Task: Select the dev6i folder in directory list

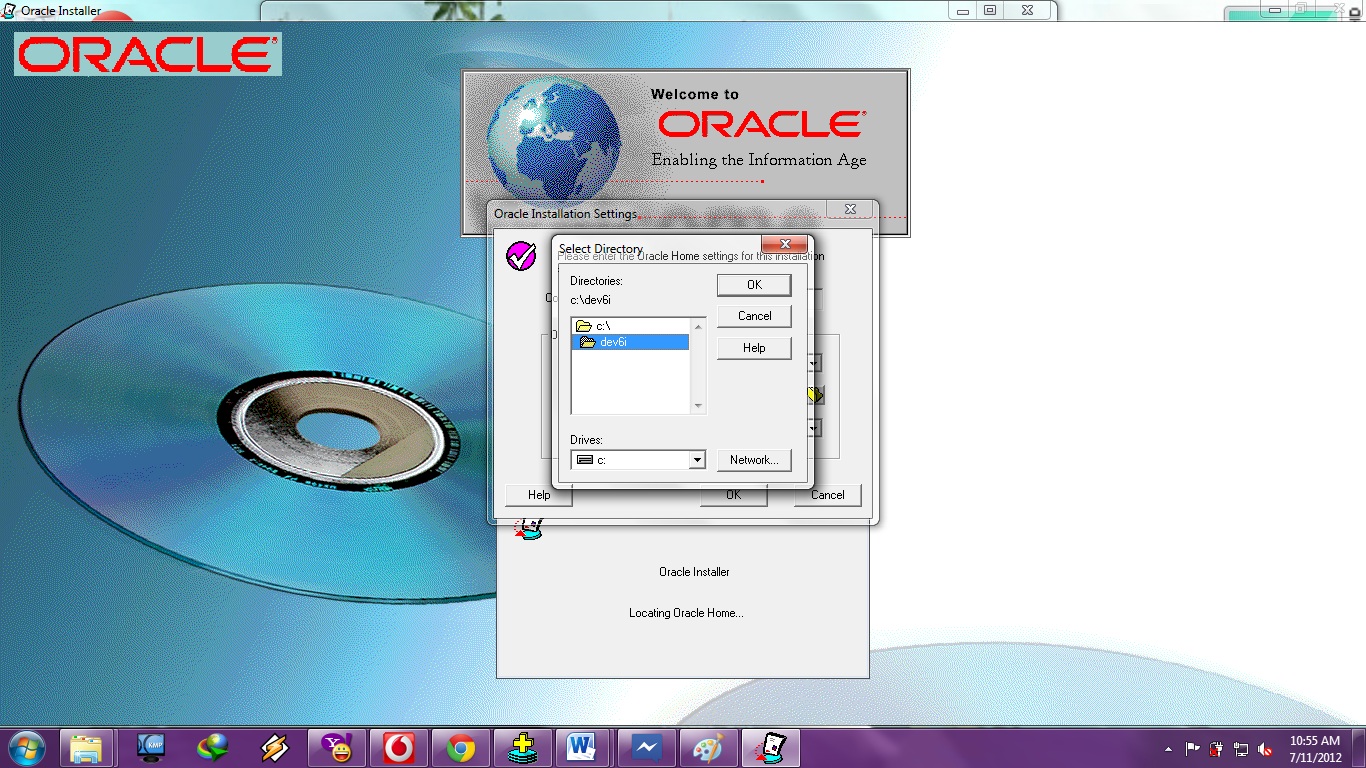Action: (630, 342)
